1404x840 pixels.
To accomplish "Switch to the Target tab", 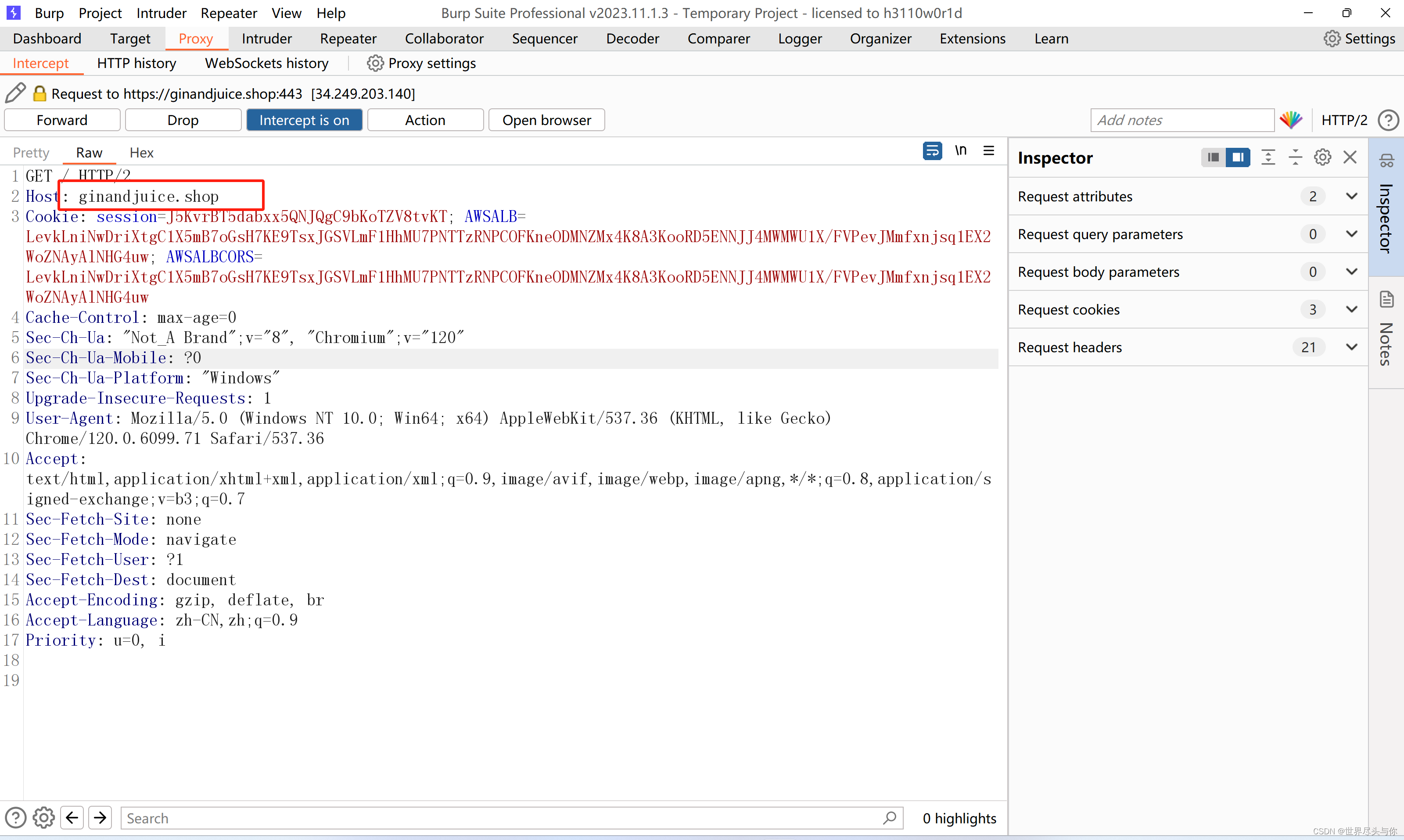I will click(130, 39).
